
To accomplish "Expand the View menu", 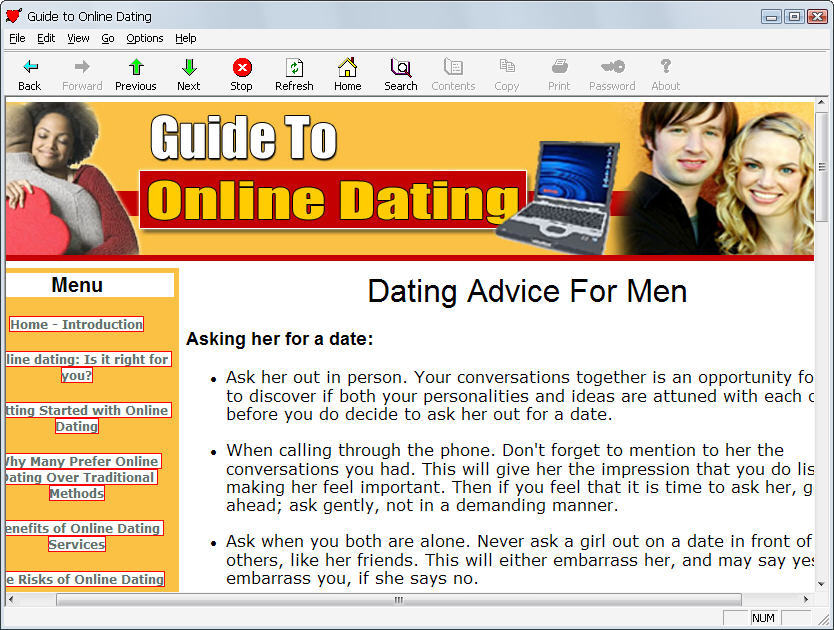I will pos(78,38).
